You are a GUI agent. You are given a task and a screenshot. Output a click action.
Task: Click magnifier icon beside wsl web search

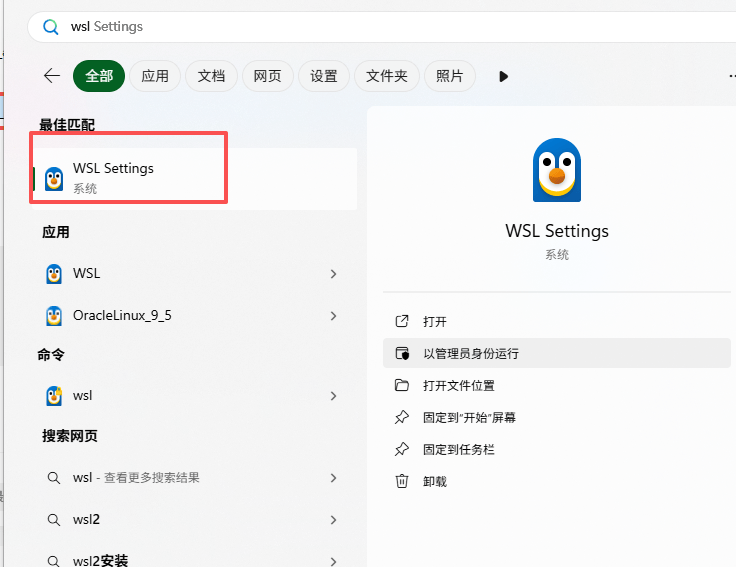[54, 478]
